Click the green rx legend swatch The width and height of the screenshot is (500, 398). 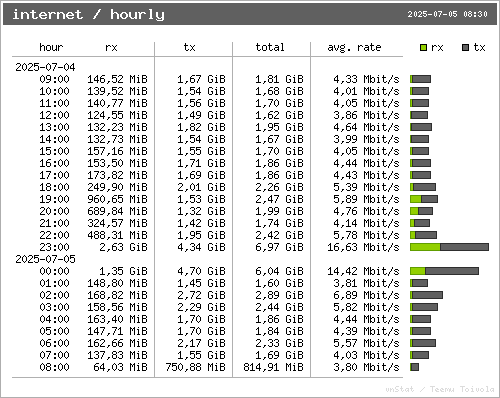423,48
